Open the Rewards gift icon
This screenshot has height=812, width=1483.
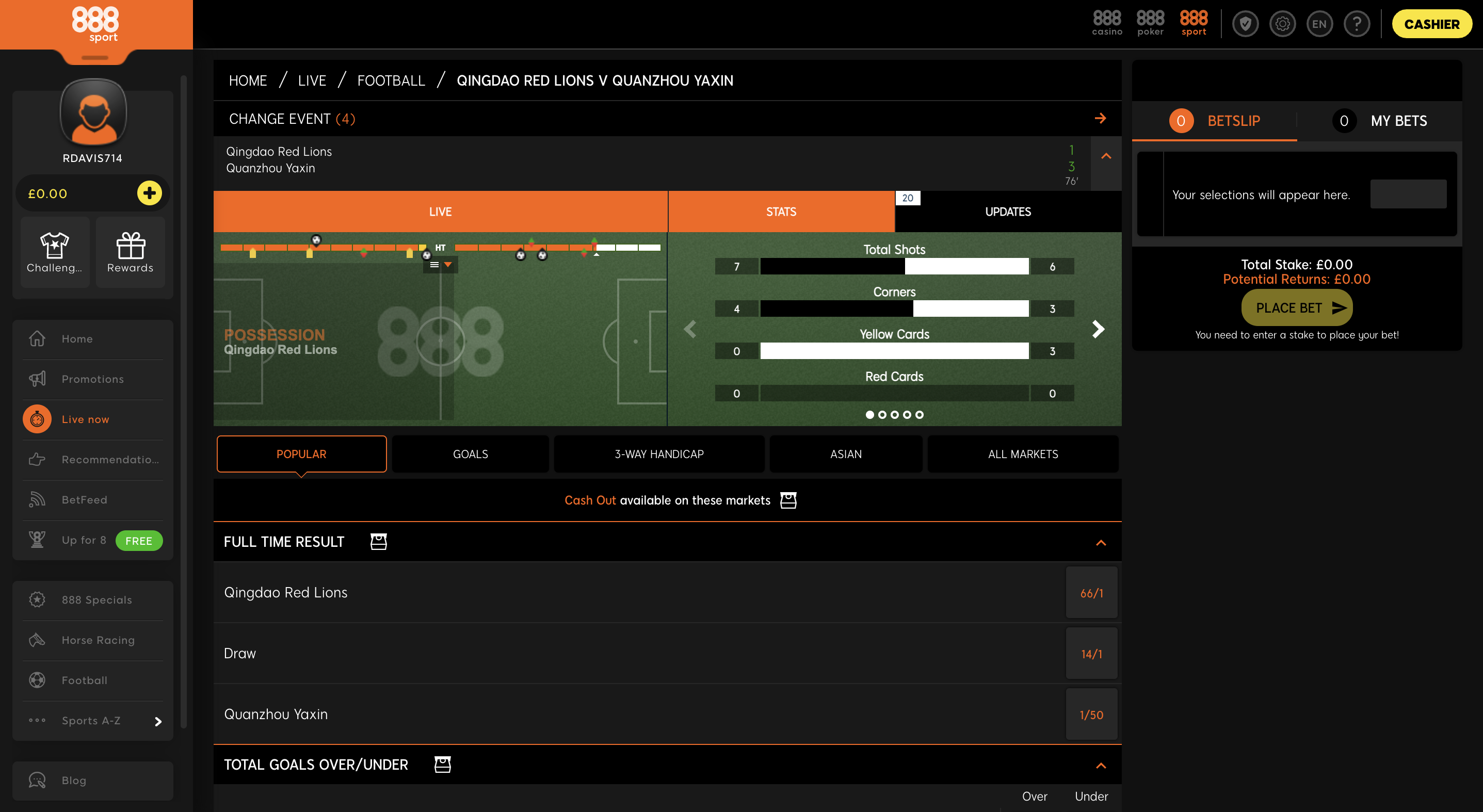click(131, 246)
